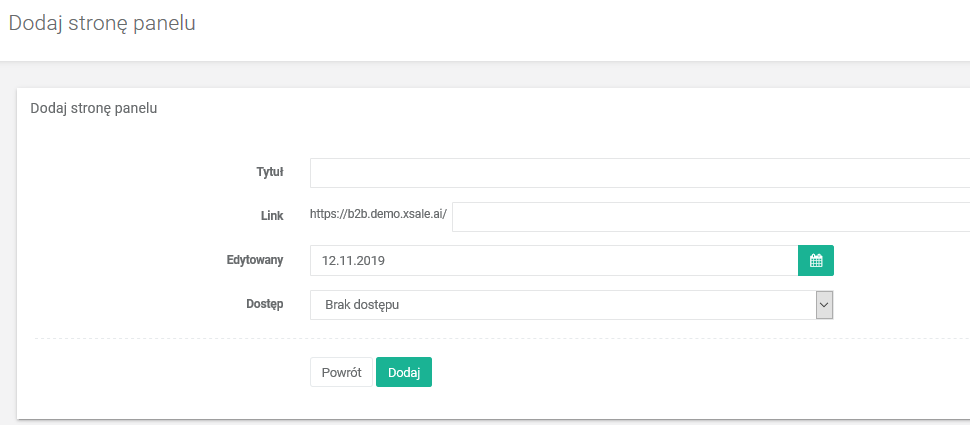Click the dashed divider above the buttons

[x=500, y=339]
